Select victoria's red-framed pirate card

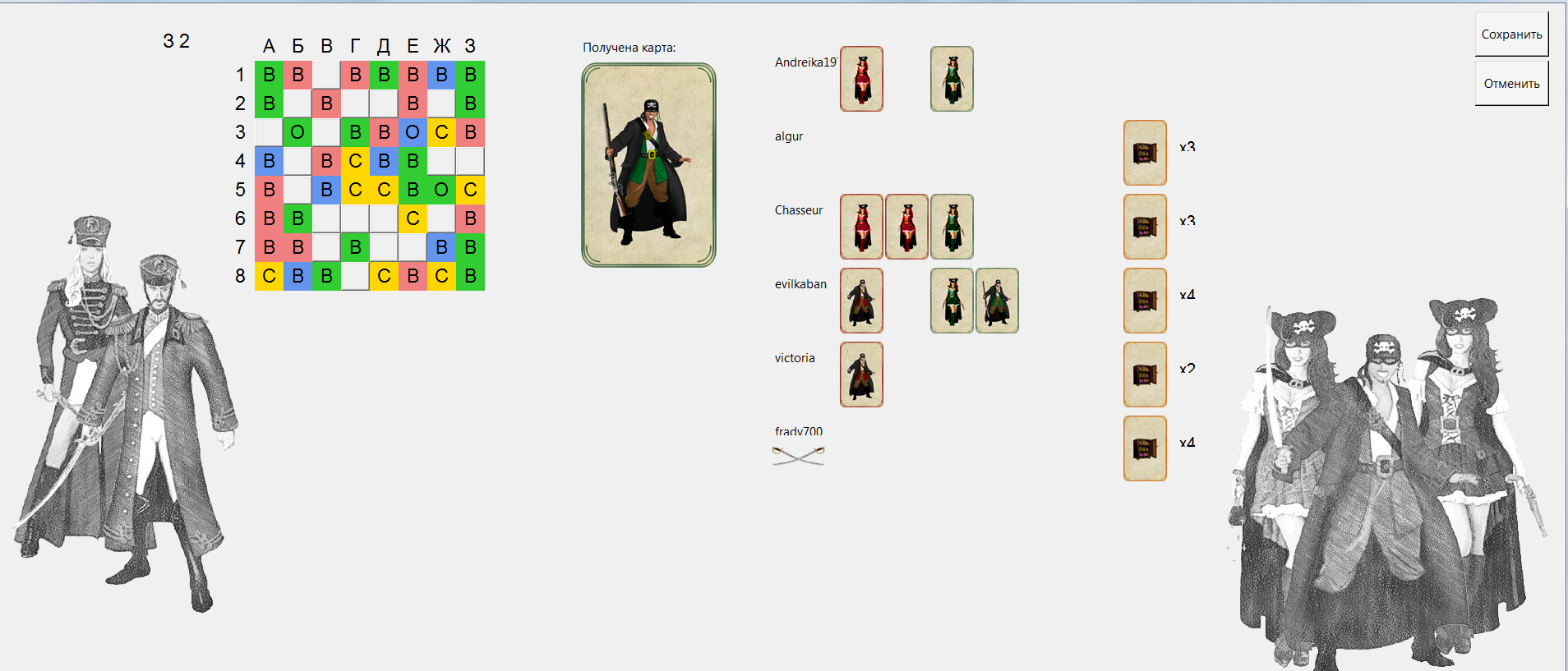(861, 375)
